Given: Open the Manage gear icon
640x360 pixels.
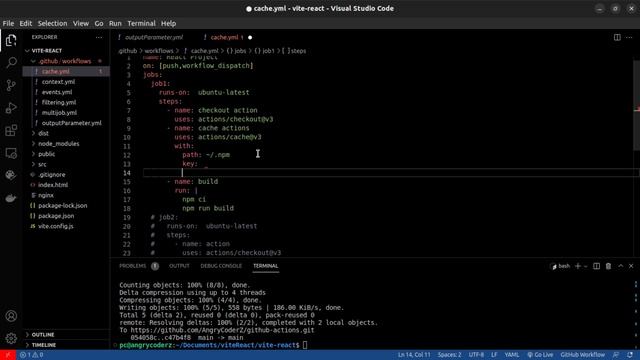Looking at the screenshot, I should coord(11,338).
